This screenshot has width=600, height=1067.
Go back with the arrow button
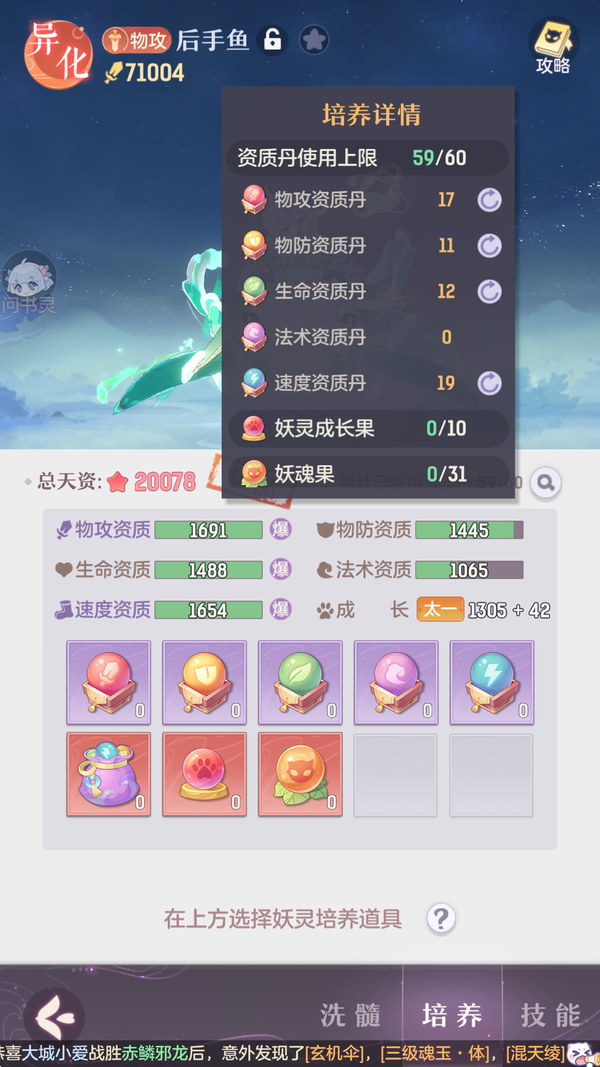click(x=54, y=1017)
